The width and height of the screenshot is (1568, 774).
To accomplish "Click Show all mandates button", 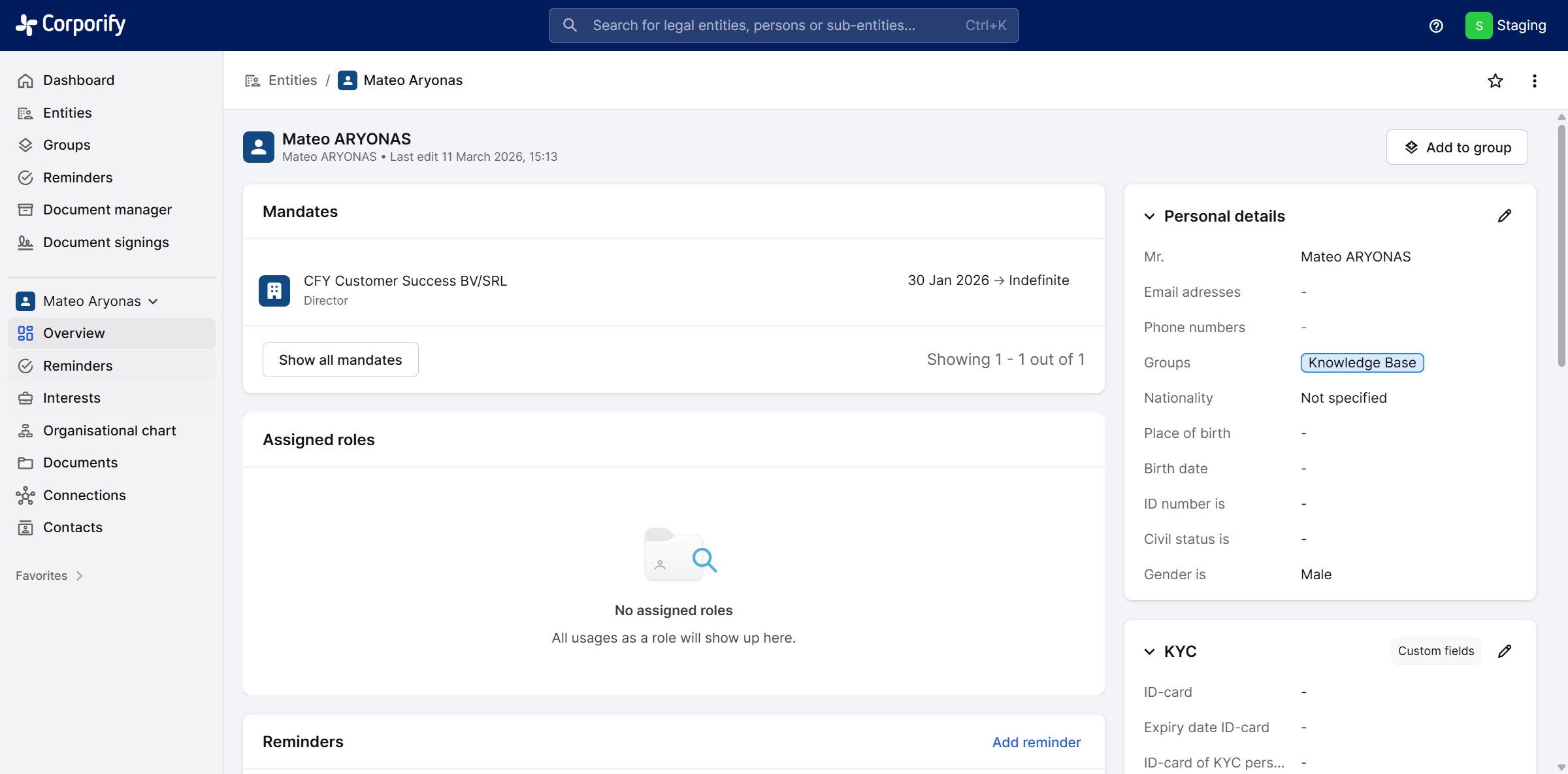I will [340, 360].
